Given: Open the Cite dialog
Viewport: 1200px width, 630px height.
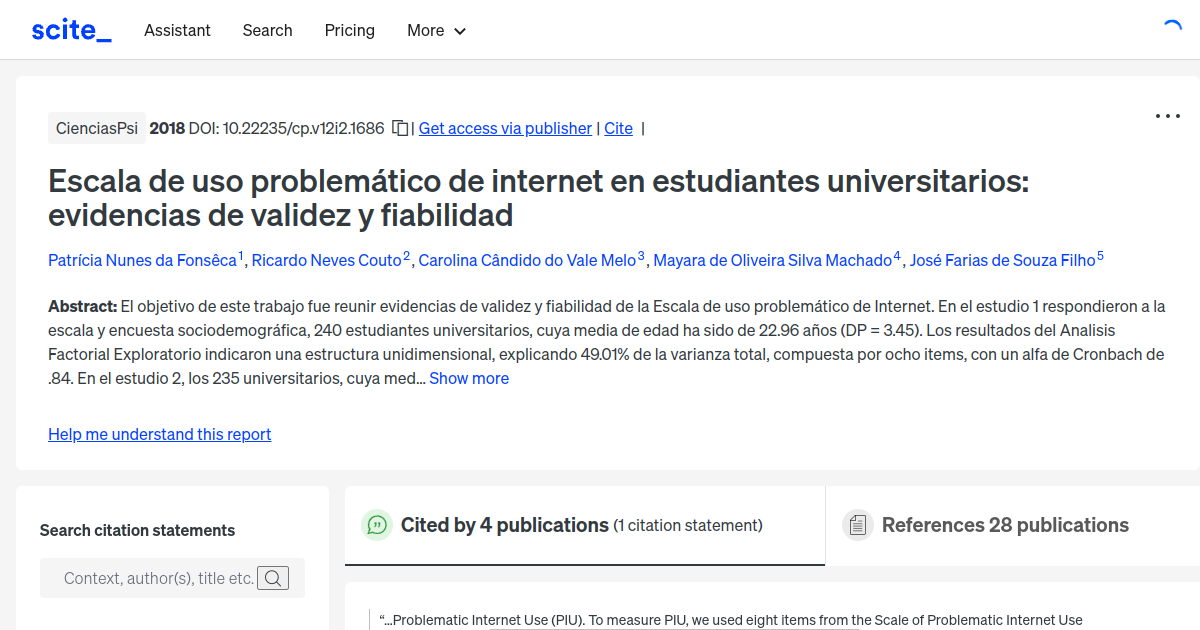Looking at the screenshot, I should point(618,128).
